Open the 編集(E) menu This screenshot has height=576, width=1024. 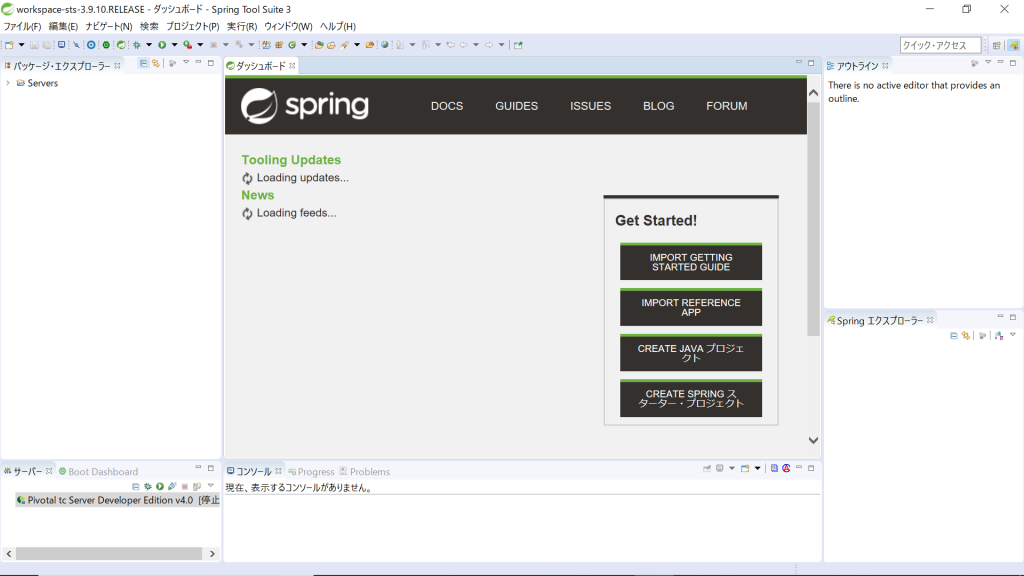[x=63, y=27]
